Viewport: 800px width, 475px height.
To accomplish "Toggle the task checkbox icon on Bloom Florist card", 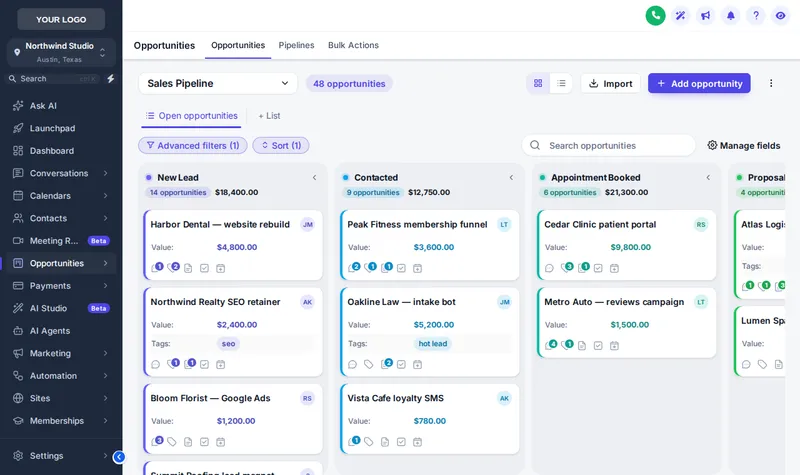I will pyautogui.click(x=204, y=442).
